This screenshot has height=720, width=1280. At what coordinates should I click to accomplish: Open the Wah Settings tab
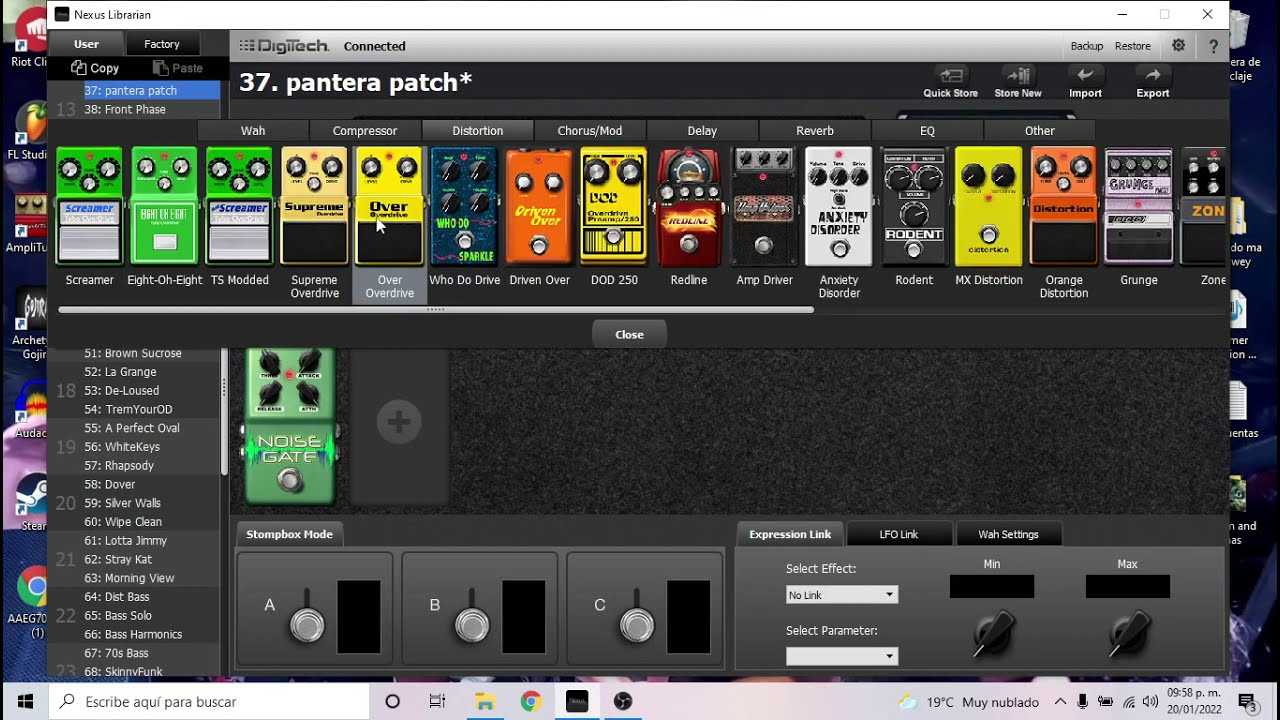(1008, 534)
